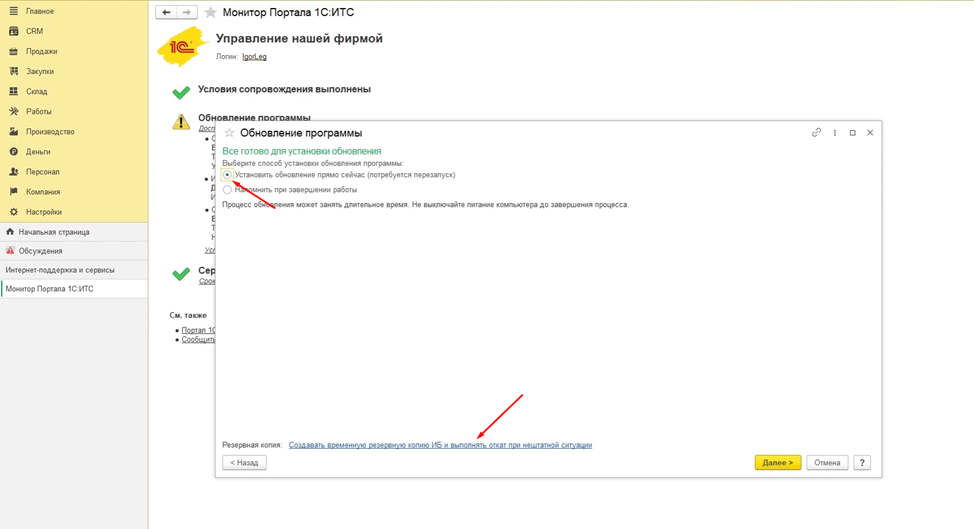Open the CRM section
Image resolution: width=974 pixels, height=529 pixels.
[34, 31]
